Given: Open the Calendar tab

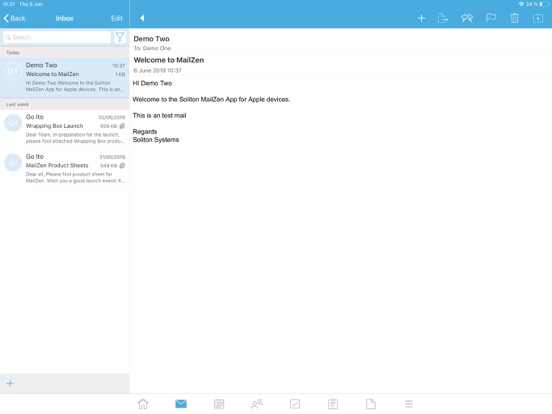Looking at the screenshot, I should coord(219,403).
